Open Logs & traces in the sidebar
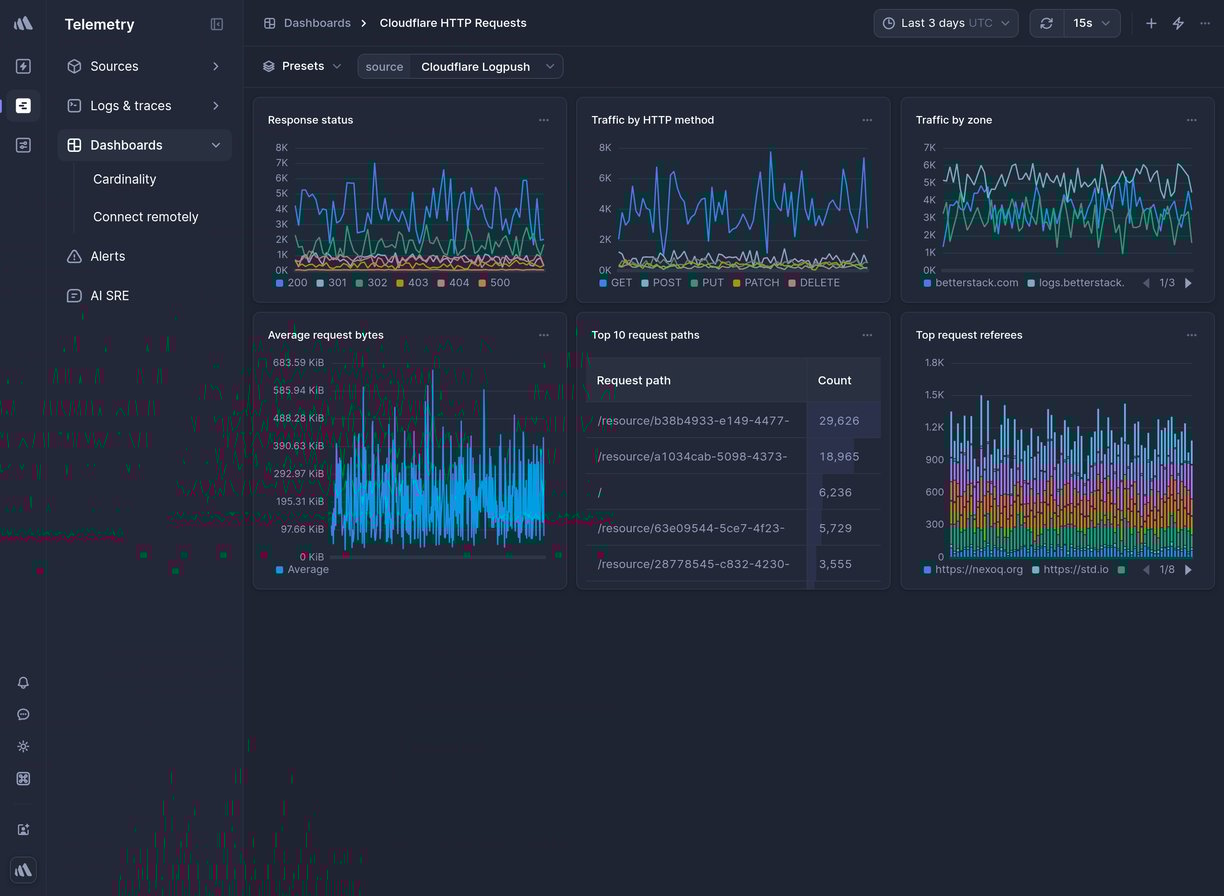Viewport: 1224px width, 896px height. (131, 106)
